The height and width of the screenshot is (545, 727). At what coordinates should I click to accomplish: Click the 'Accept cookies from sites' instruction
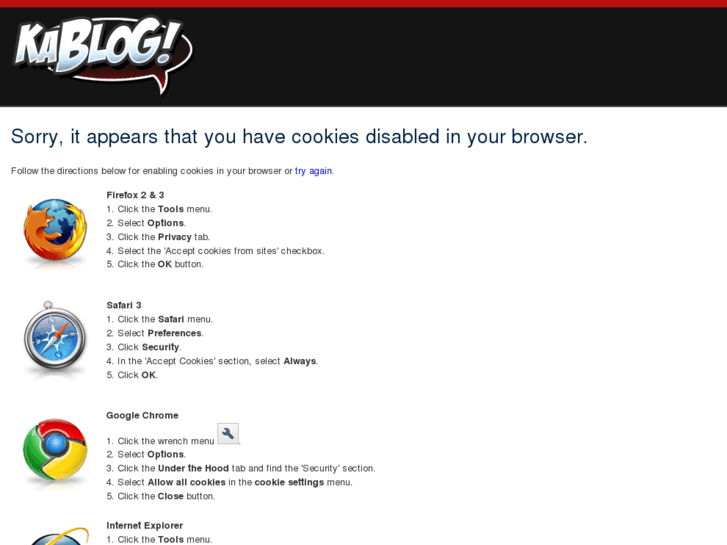[x=215, y=251]
